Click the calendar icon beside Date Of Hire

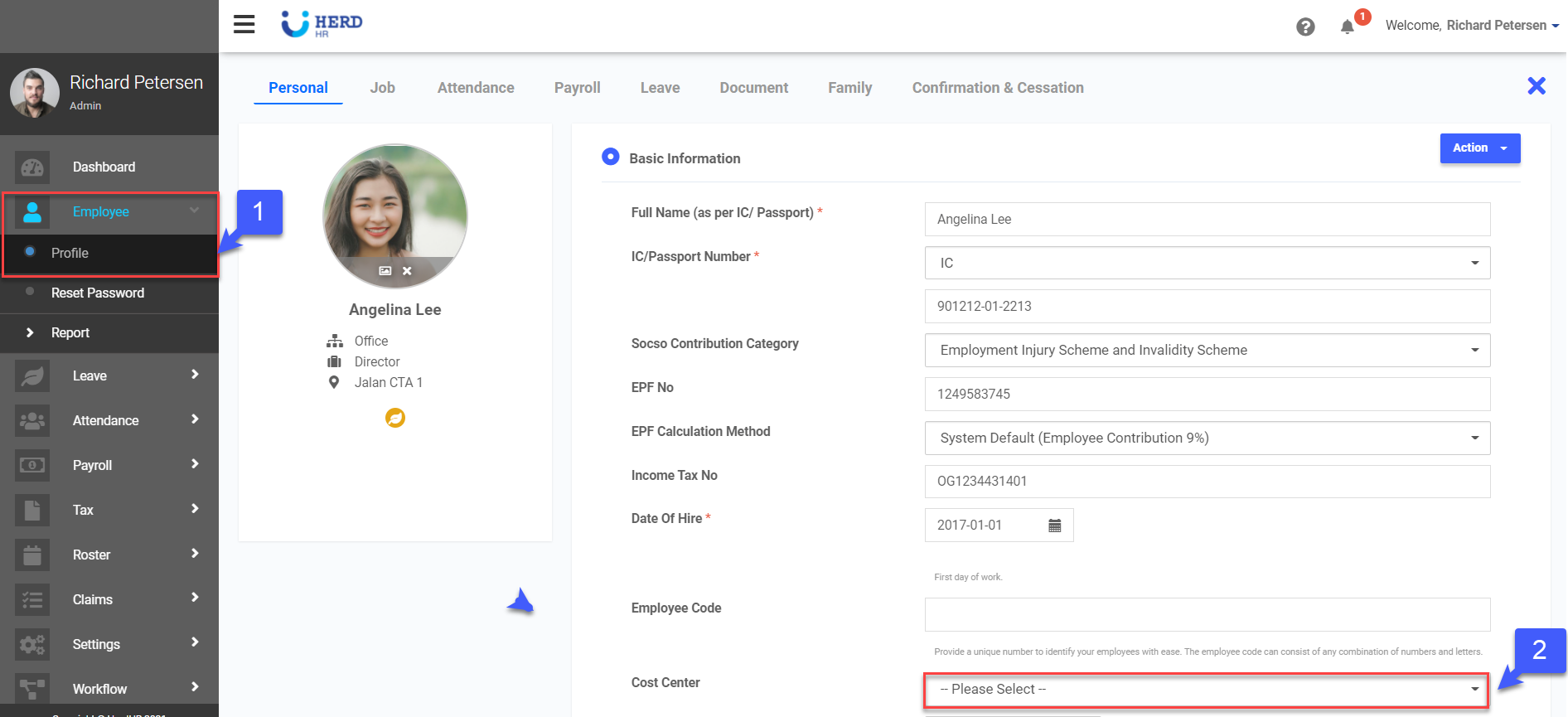[x=1054, y=526]
